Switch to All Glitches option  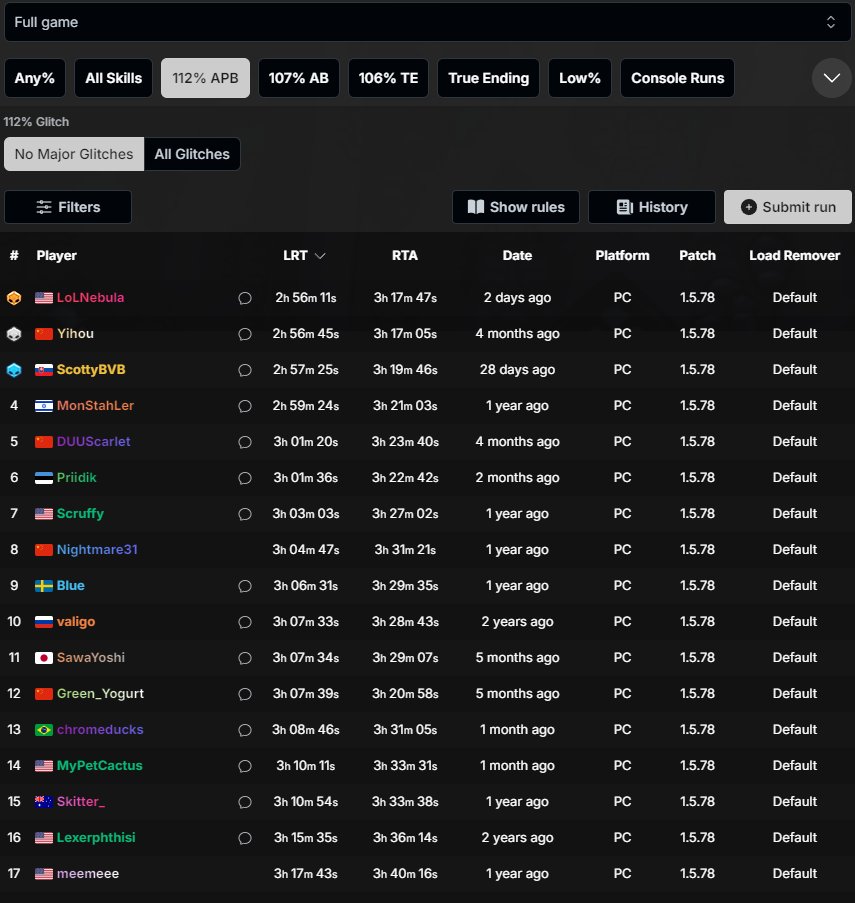coord(192,154)
